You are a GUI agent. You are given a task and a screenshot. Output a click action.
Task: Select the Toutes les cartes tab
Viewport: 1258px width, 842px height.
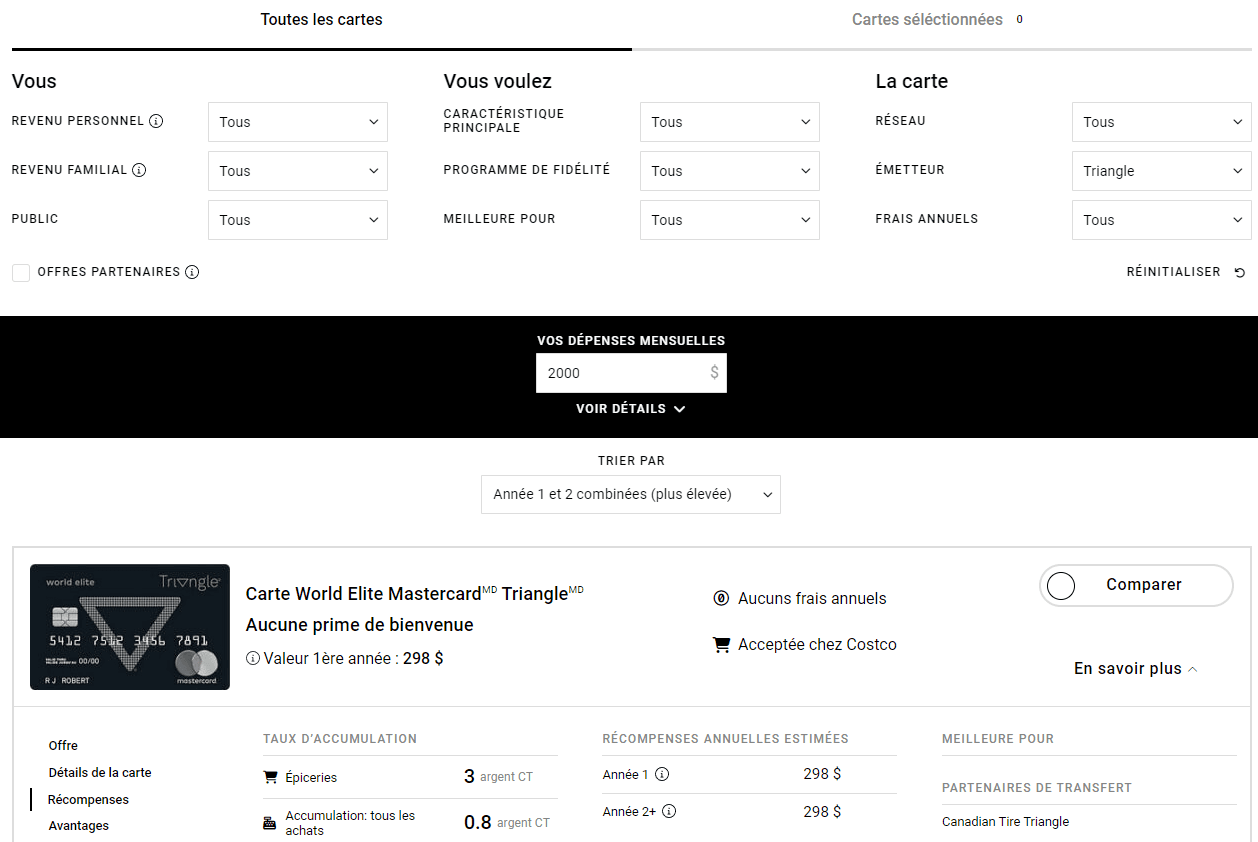coord(321,20)
